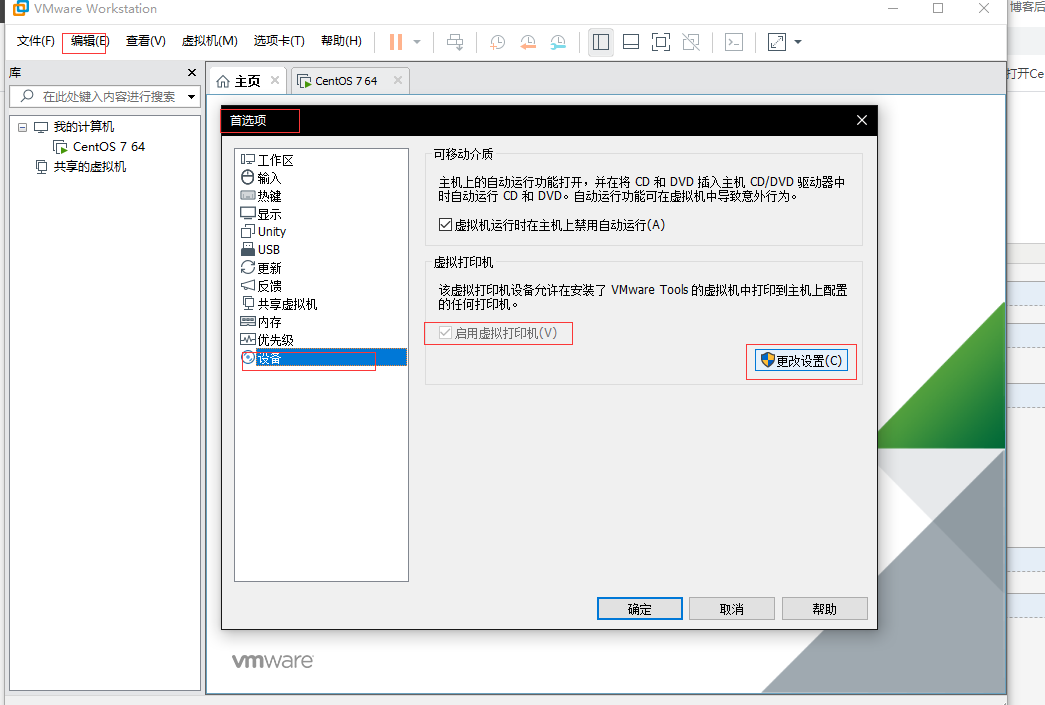Toggle 虚拟机运行时在主机上禁用自动运行 checkbox
The height and width of the screenshot is (705, 1045).
[x=445, y=225]
